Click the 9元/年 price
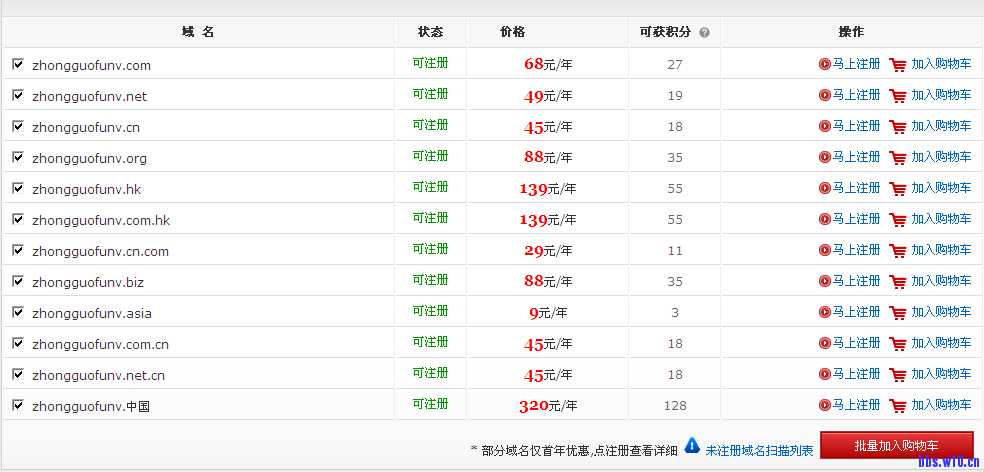The width and height of the screenshot is (984, 472). tap(548, 313)
